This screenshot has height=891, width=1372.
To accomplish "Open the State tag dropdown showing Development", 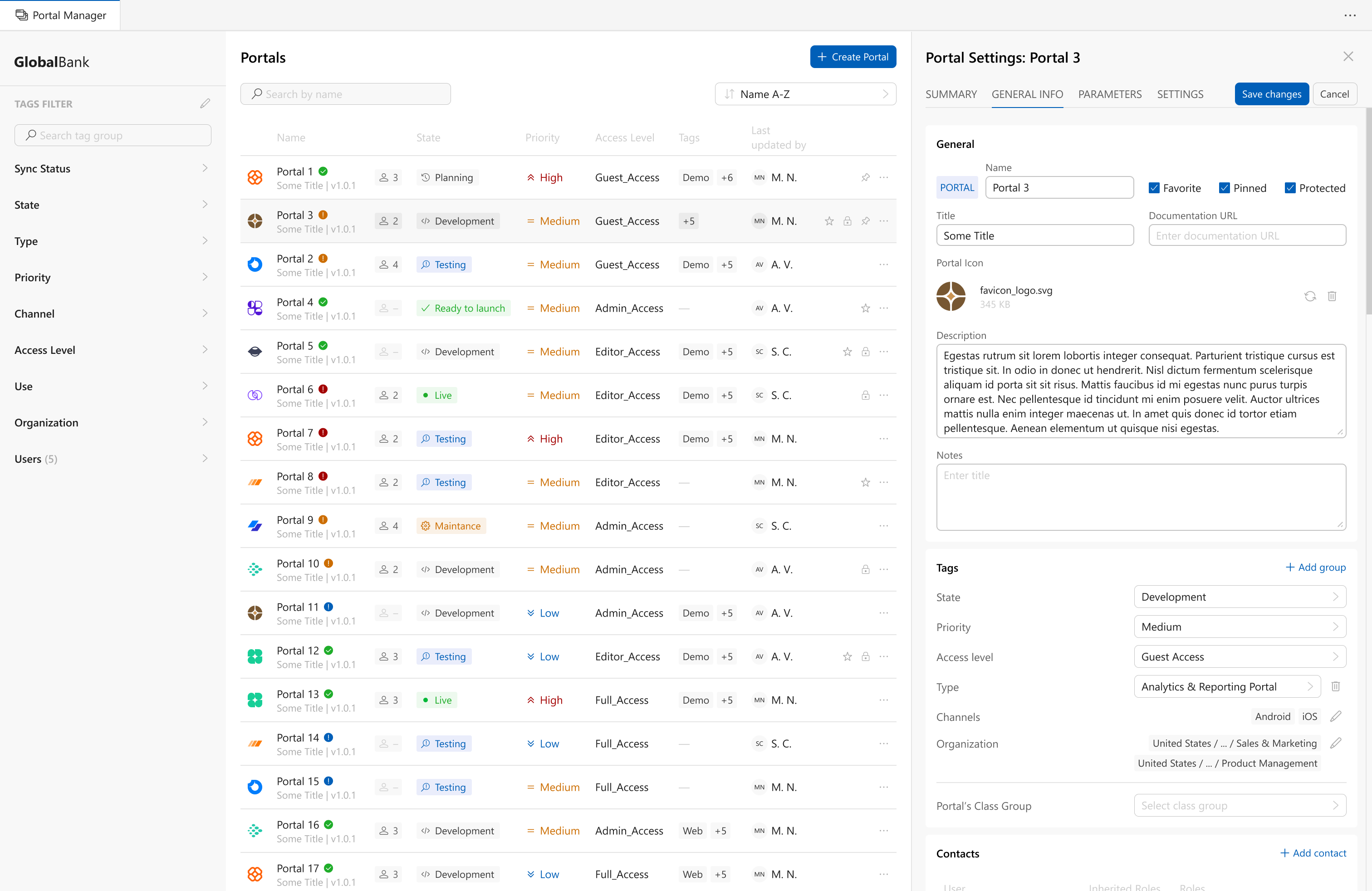I will pyautogui.click(x=1240, y=597).
